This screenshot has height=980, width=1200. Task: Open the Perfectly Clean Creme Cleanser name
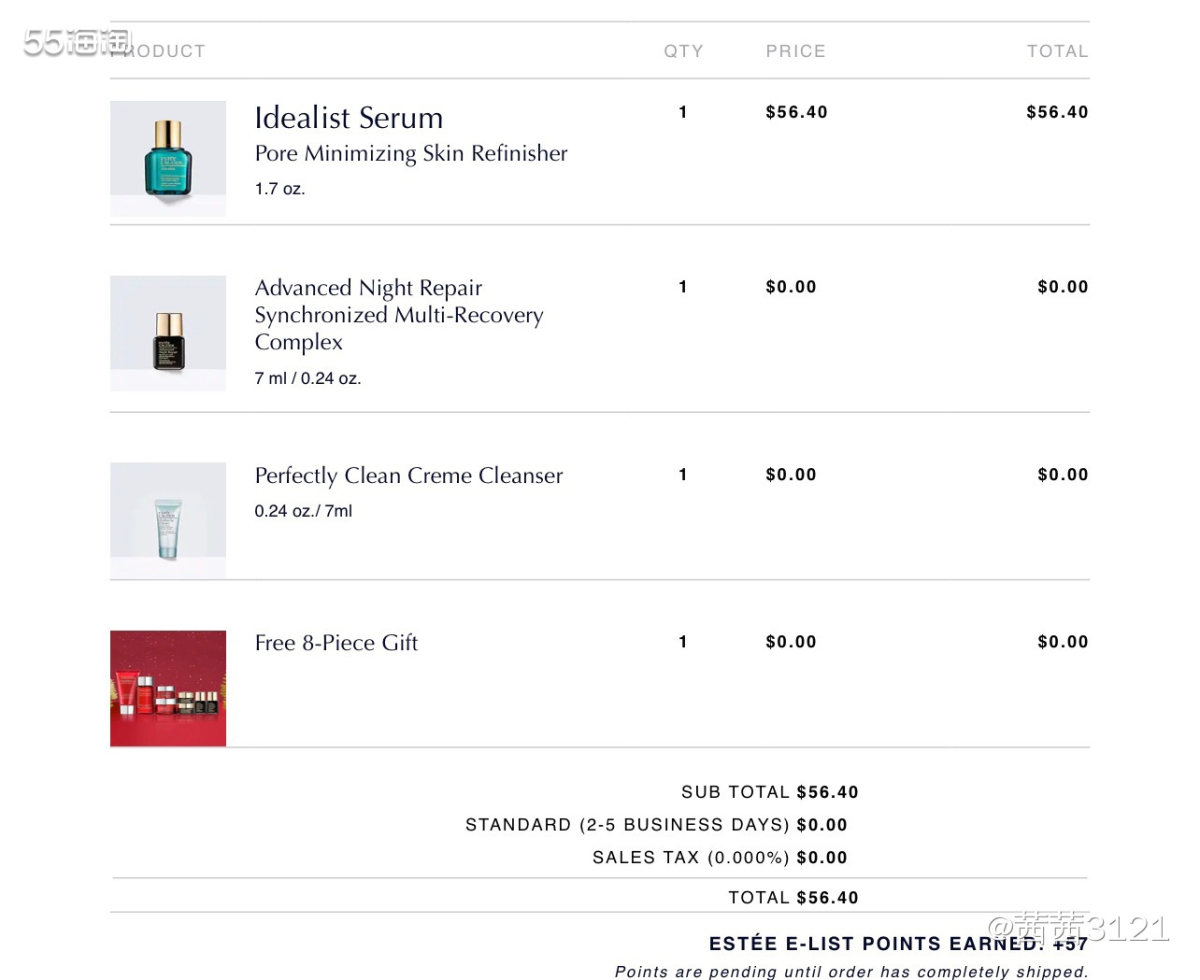[x=409, y=476]
